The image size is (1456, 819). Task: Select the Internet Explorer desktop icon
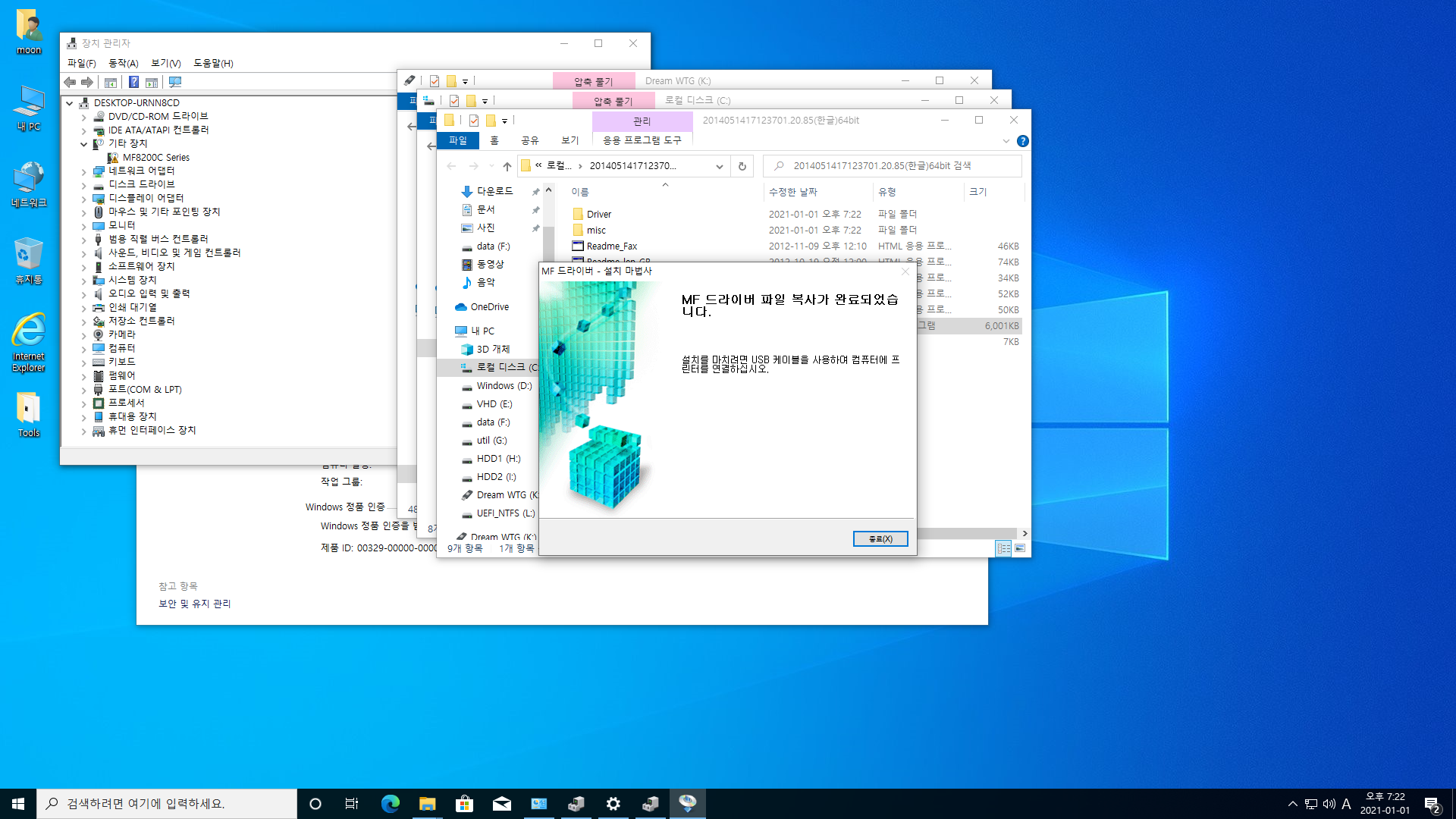click(29, 342)
